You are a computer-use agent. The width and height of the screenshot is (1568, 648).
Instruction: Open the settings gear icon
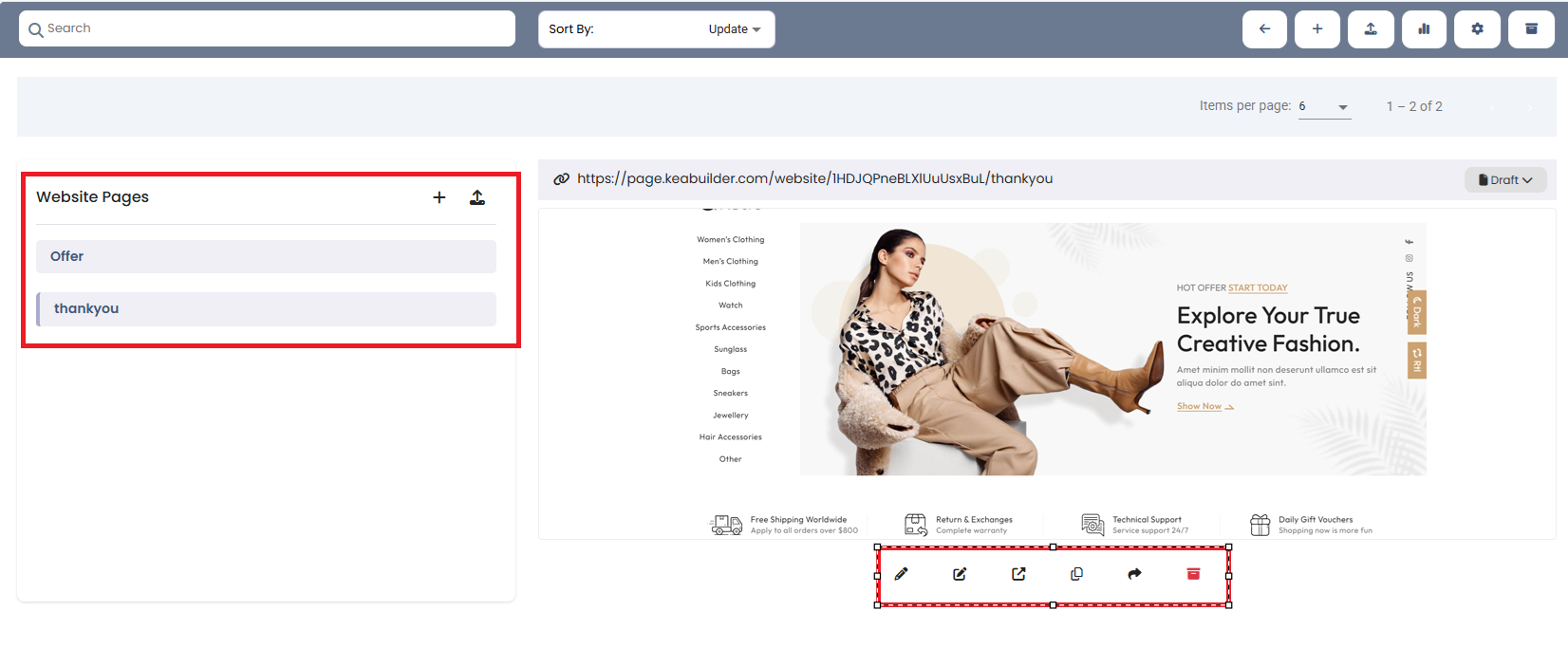[1477, 29]
